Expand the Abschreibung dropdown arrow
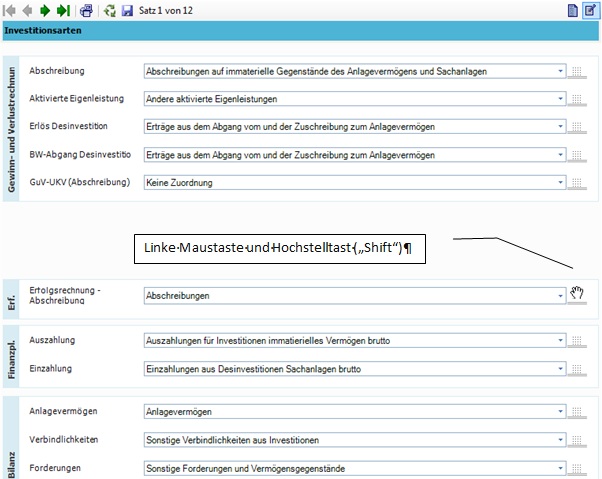This screenshot has width=602, height=479. pyautogui.click(x=560, y=71)
